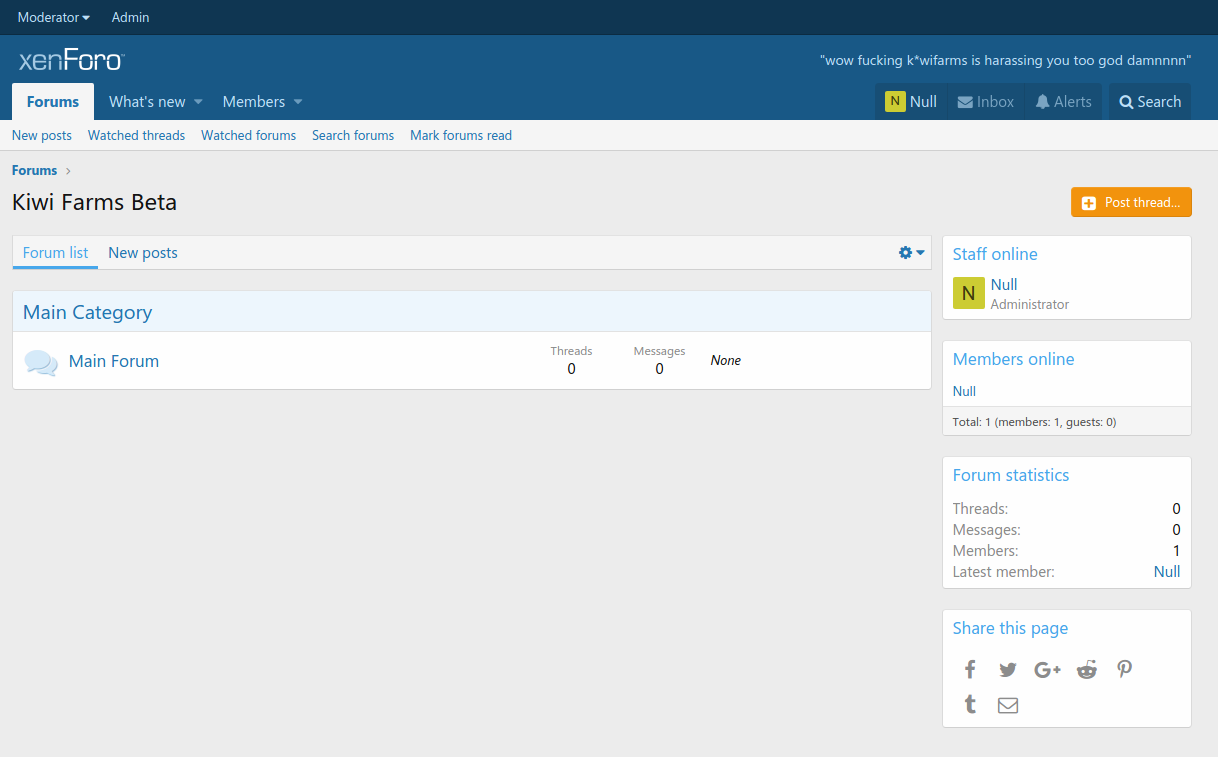Open the gear settings dropdown
Image resolution: width=1218 pixels, height=757 pixels.
(x=911, y=253)
